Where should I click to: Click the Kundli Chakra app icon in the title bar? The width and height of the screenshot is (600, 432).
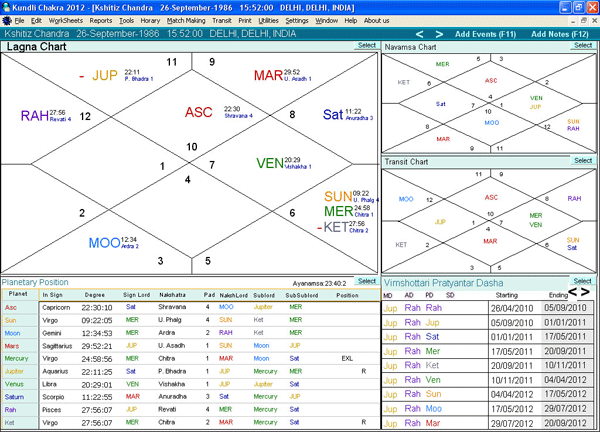pyautogui.click(x=7, y=6)
